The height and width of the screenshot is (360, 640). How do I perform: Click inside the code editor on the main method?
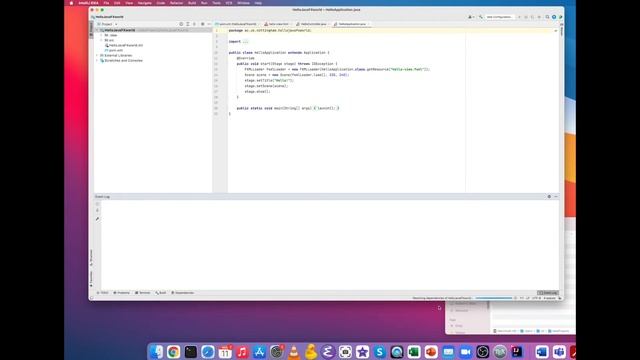pos(288,108)
